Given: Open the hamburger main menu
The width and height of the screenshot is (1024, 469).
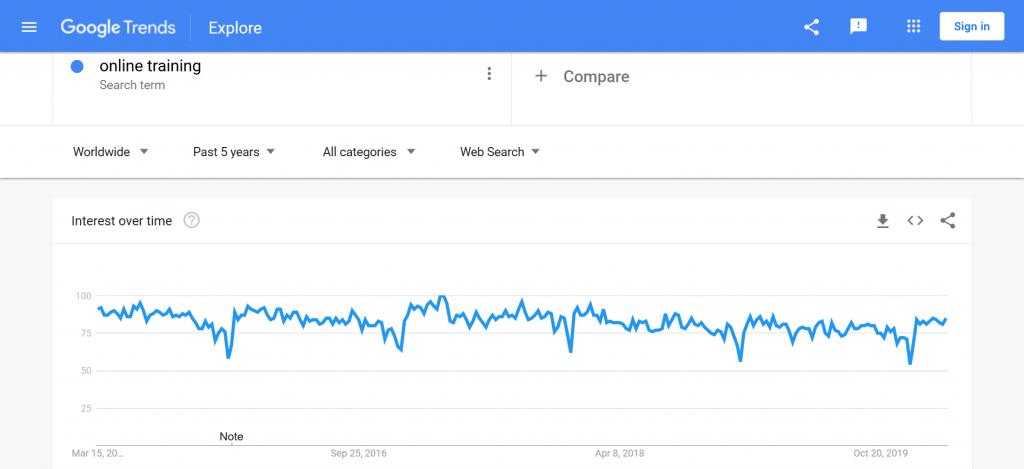Looking at the screenshot, I should pyautogui.click(x=29, y=27).
